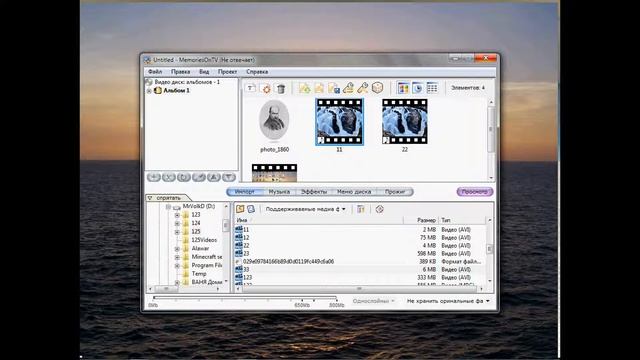640x360 pixels.
Task: Select the photo_1860 portrait thumbnail
Action: (x=274, y=121)
